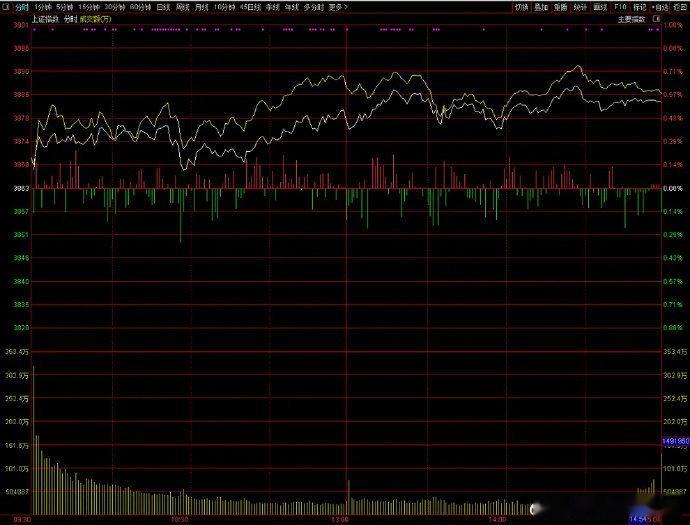Click the 10:30 time axis label
Image resolution: width=690 pixels, height=525 pixels.
point(180,520)
